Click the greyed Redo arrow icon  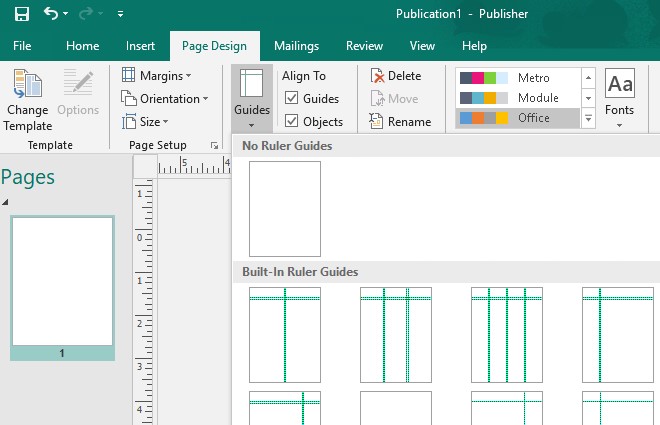click(85, 13)
